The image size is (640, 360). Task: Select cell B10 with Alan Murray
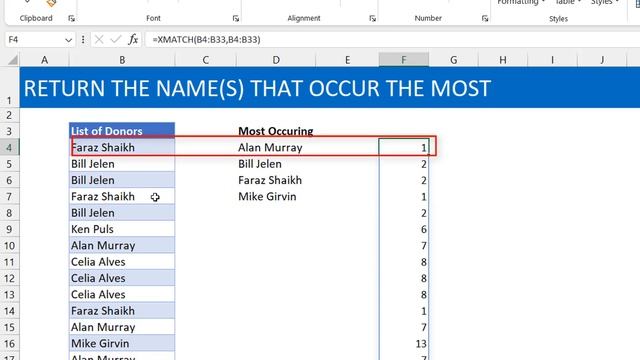122,245
